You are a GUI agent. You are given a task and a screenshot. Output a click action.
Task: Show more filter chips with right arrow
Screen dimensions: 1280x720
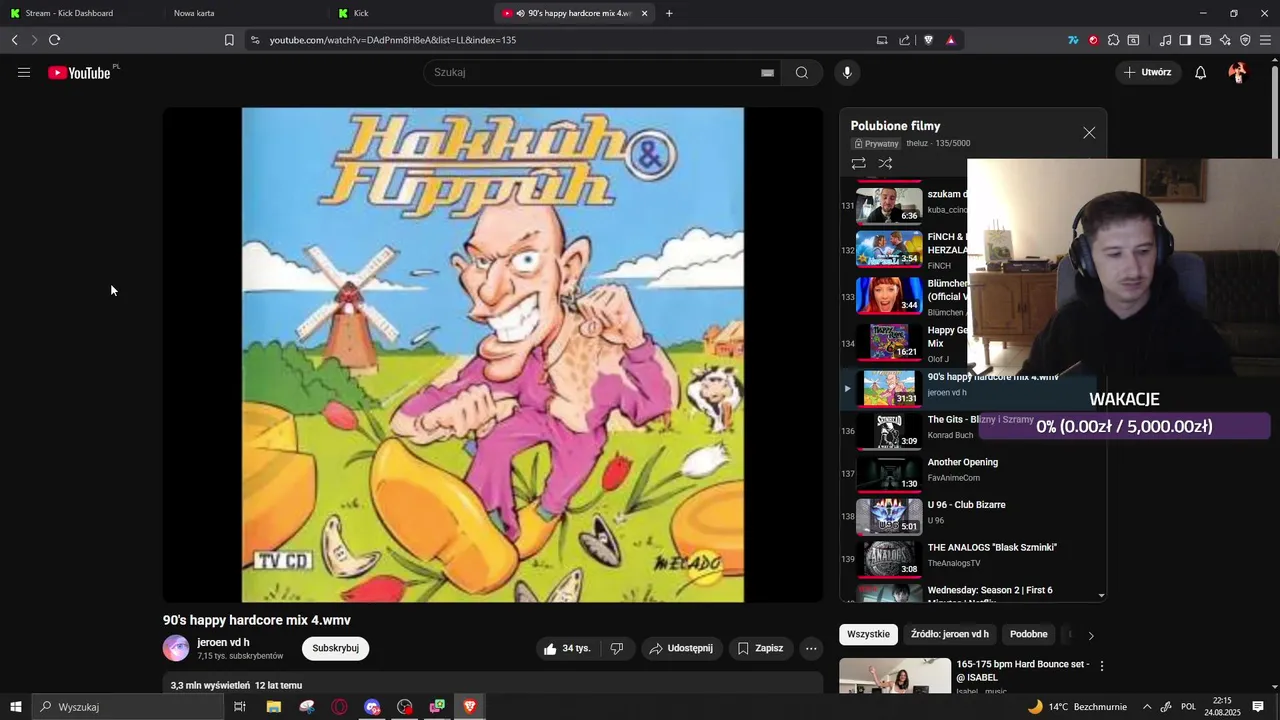[x=1091, y=635]
